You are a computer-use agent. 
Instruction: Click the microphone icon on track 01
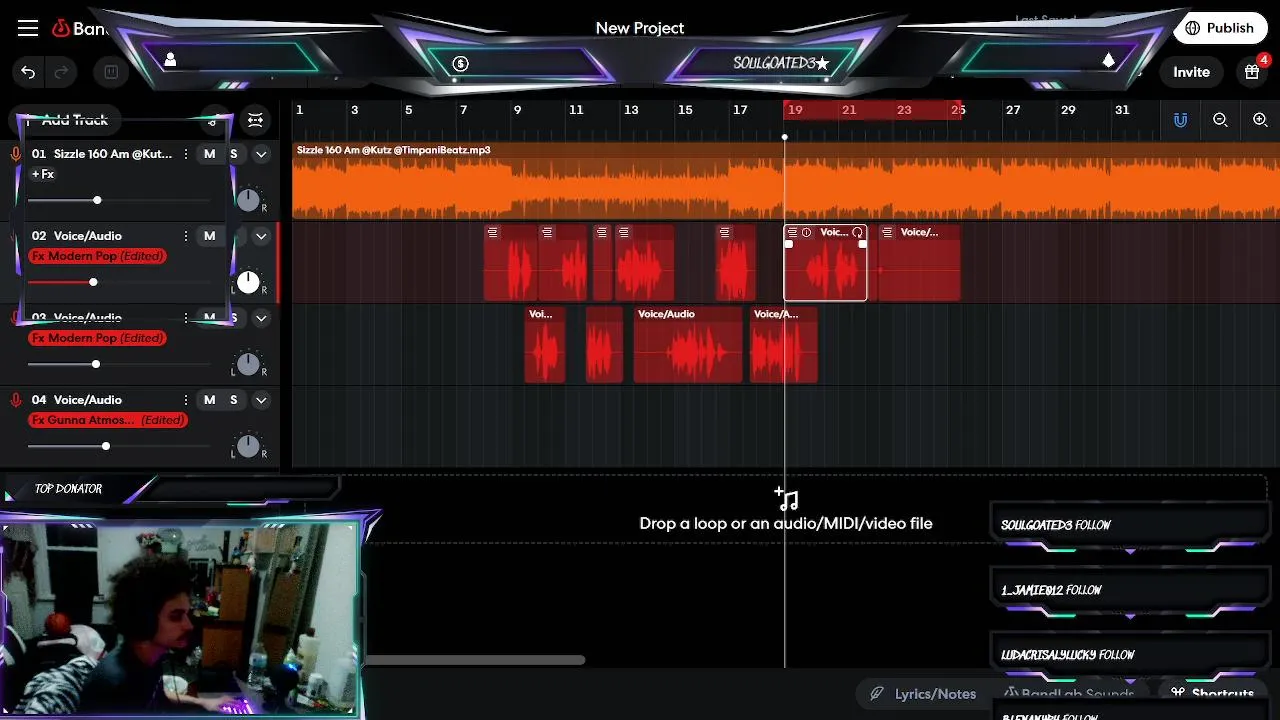pyautogui.click(x=15, y=154)
